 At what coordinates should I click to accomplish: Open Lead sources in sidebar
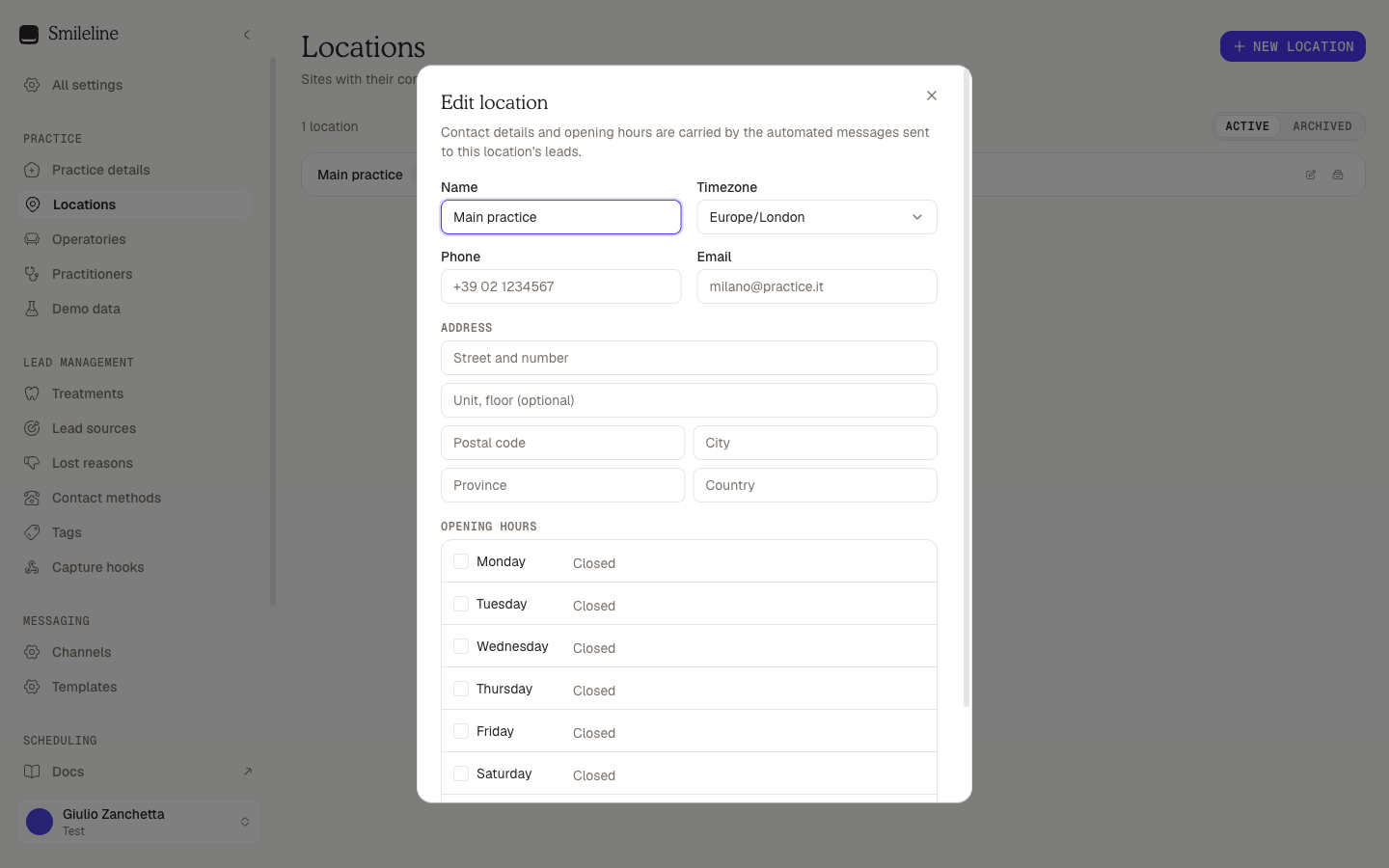135,428
